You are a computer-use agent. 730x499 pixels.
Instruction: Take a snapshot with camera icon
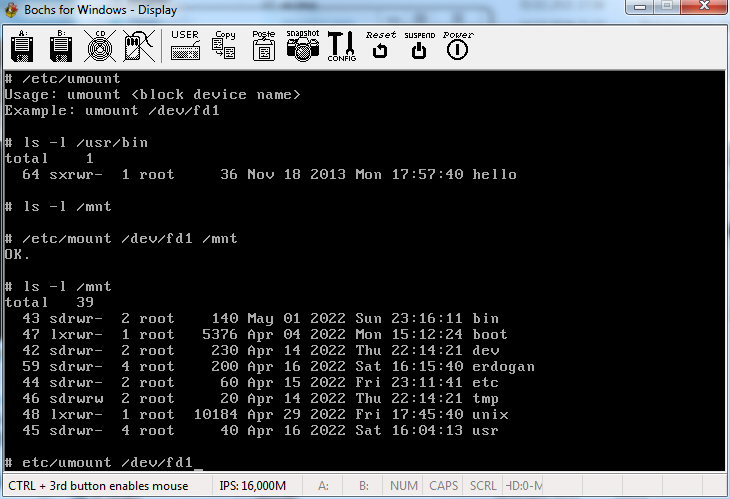[302, 46]
